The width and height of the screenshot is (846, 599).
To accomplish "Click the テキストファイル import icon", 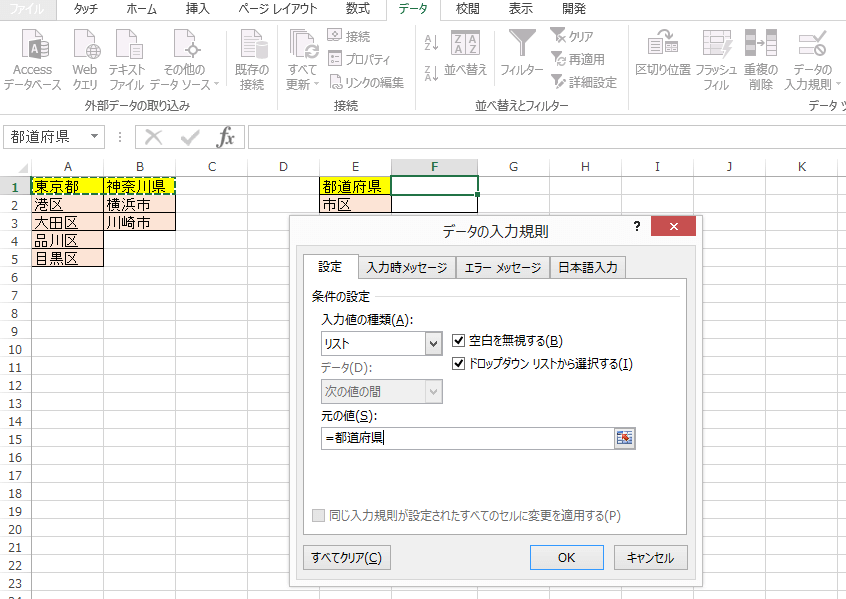I will (131, 55).
